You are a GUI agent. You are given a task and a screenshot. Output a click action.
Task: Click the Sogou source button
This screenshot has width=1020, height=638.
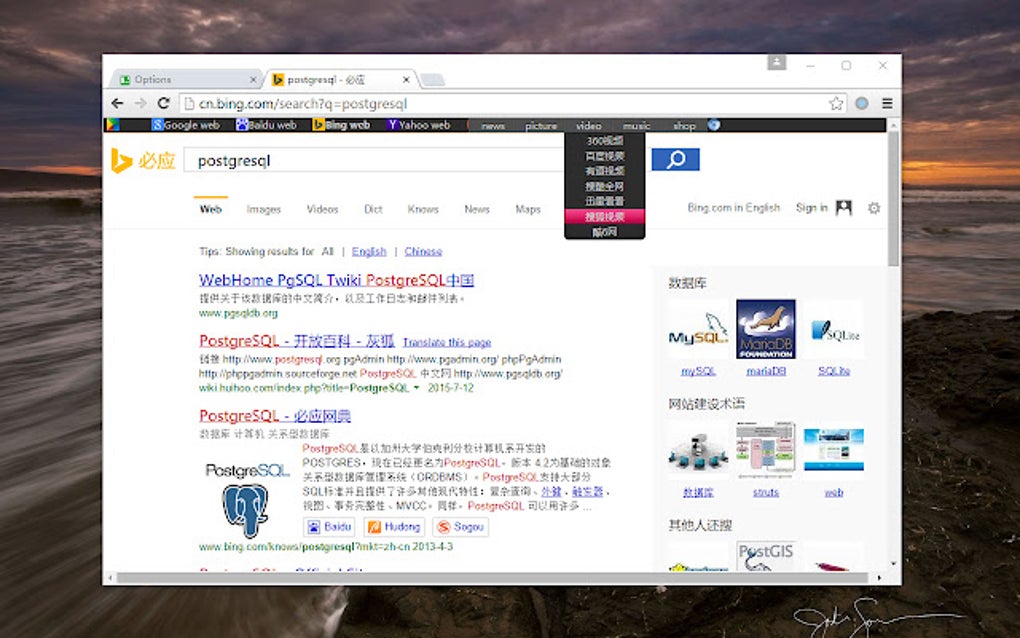click(x=461, y=527)
